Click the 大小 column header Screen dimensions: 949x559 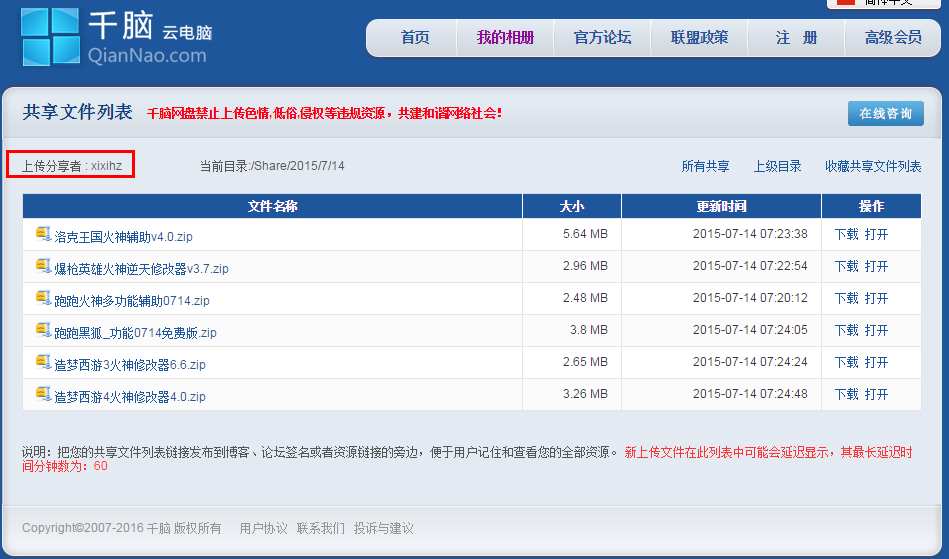pos(572,206)
